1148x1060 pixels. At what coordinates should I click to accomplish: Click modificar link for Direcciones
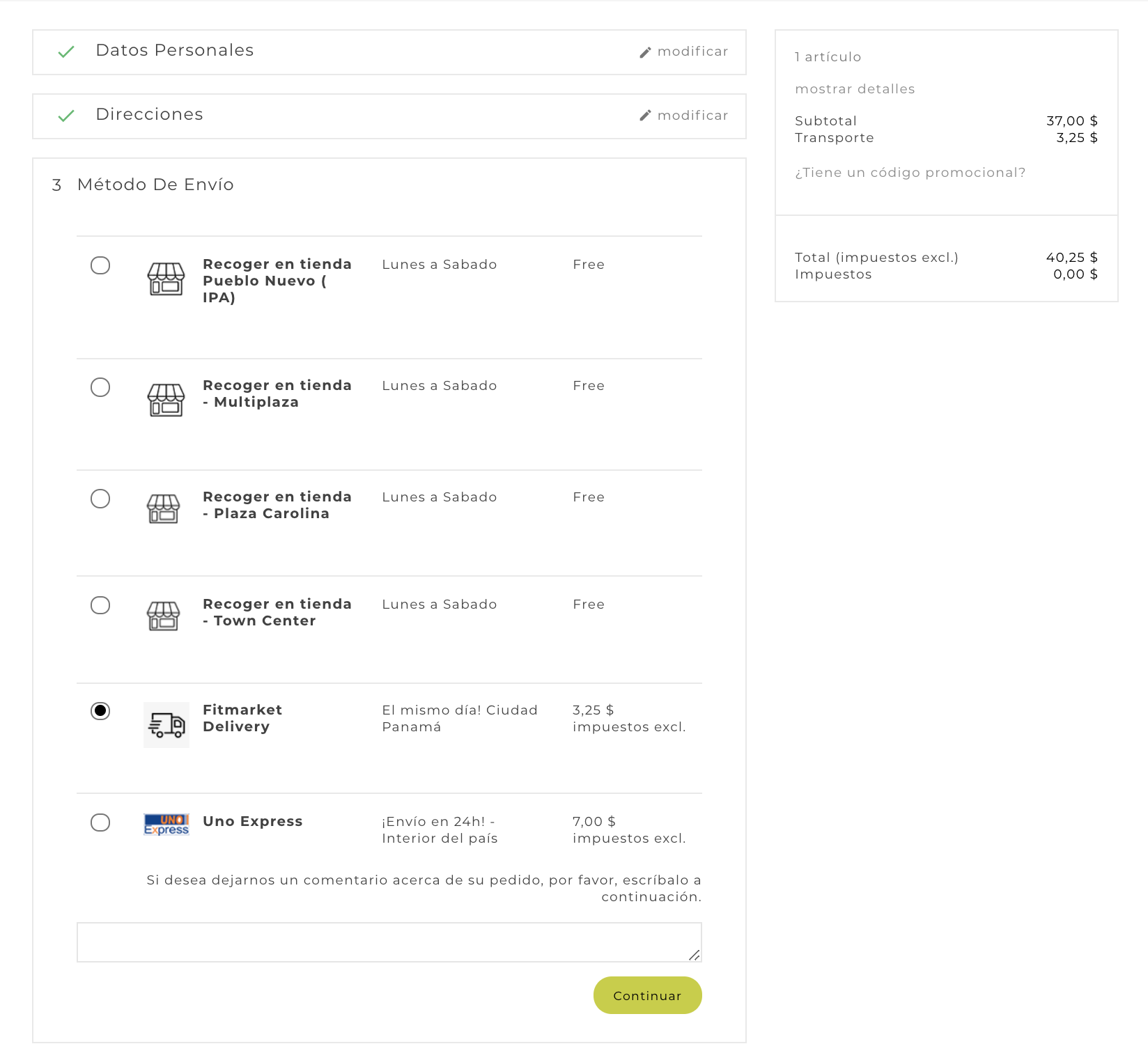coord(692,116)
